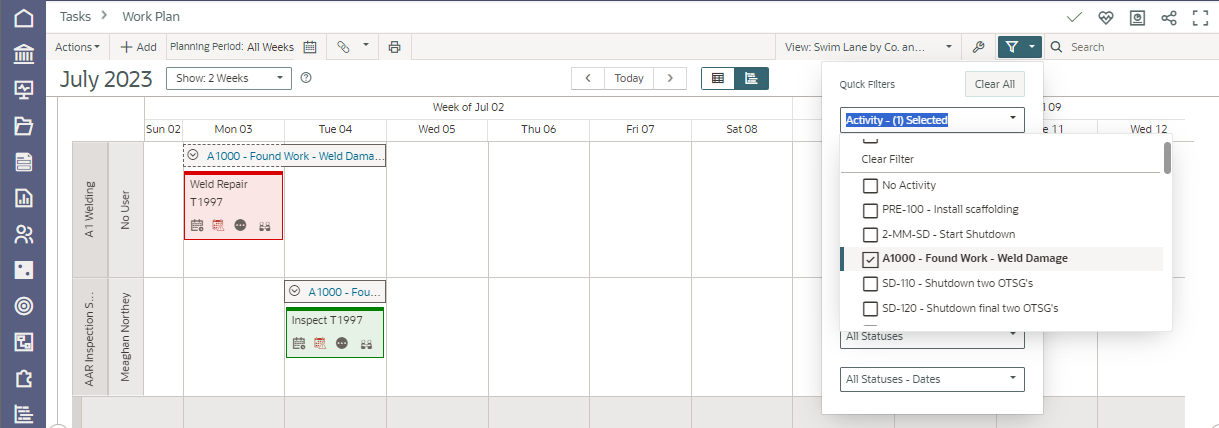
Task: Open more options on Weld Repair card
Action: point(240,226)
